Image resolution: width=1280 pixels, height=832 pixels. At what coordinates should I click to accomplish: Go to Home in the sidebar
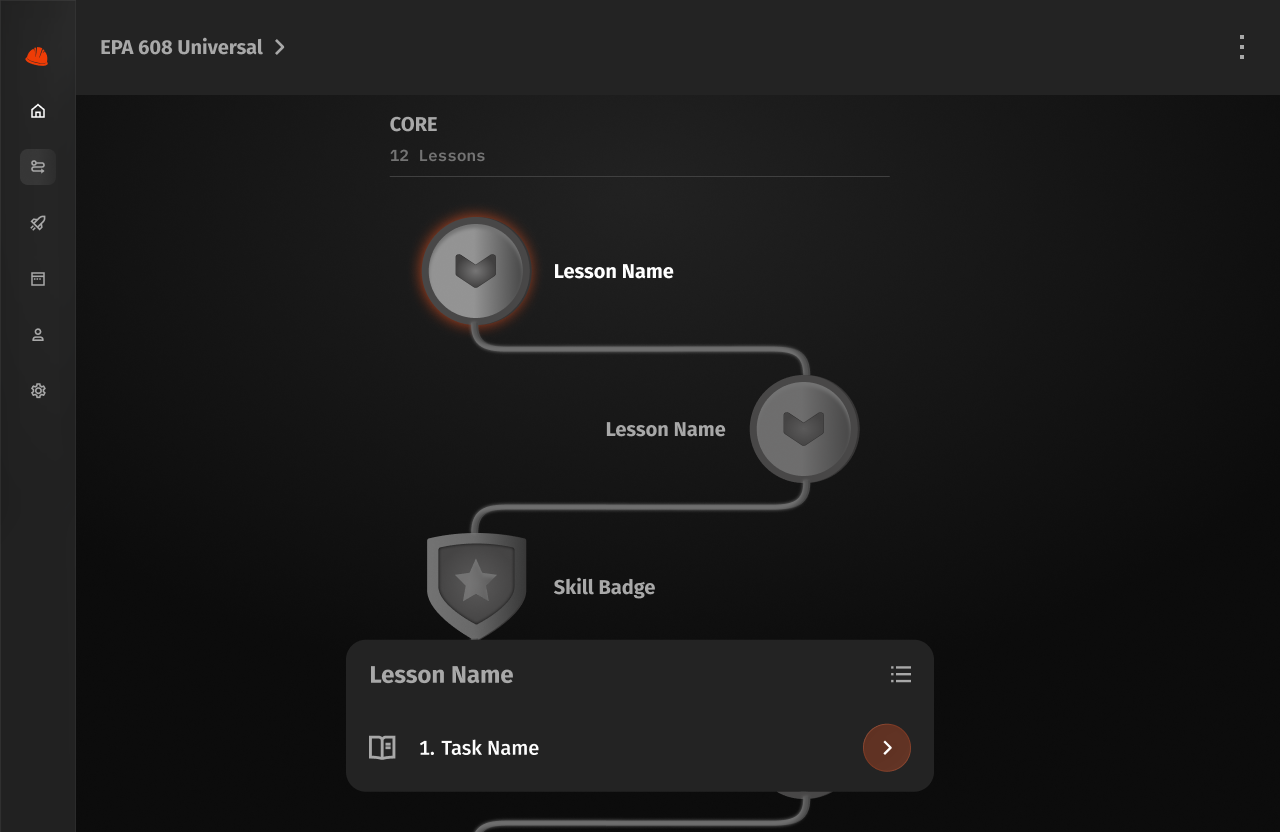coord(38,111)
